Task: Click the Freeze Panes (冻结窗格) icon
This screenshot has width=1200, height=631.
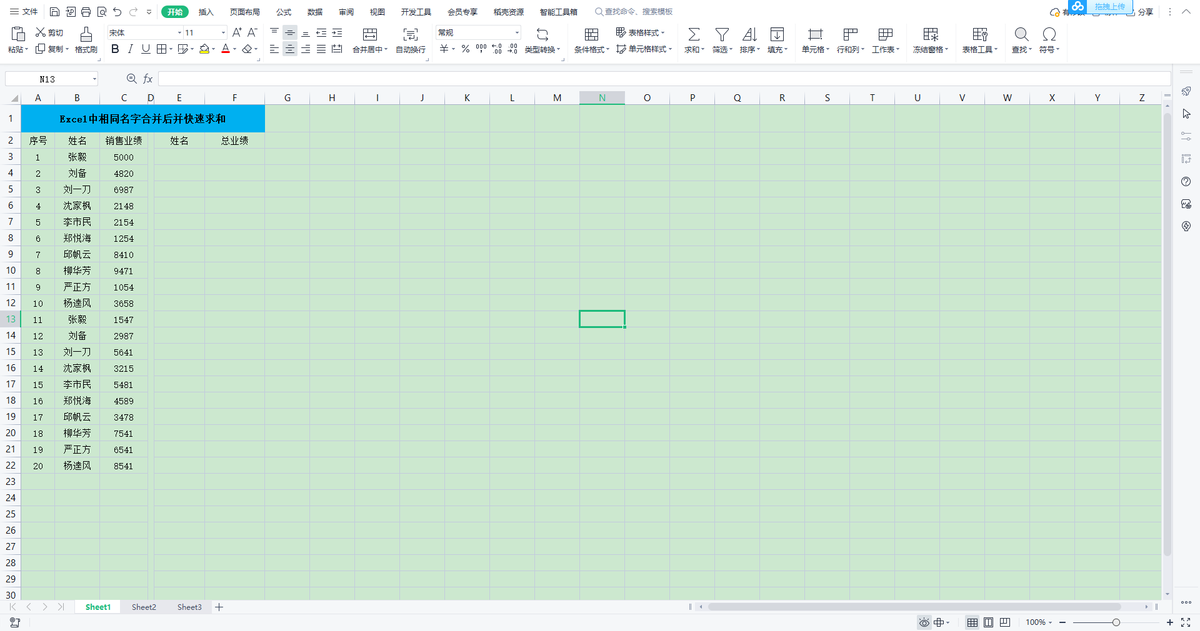Action: (x=931, y=34)
